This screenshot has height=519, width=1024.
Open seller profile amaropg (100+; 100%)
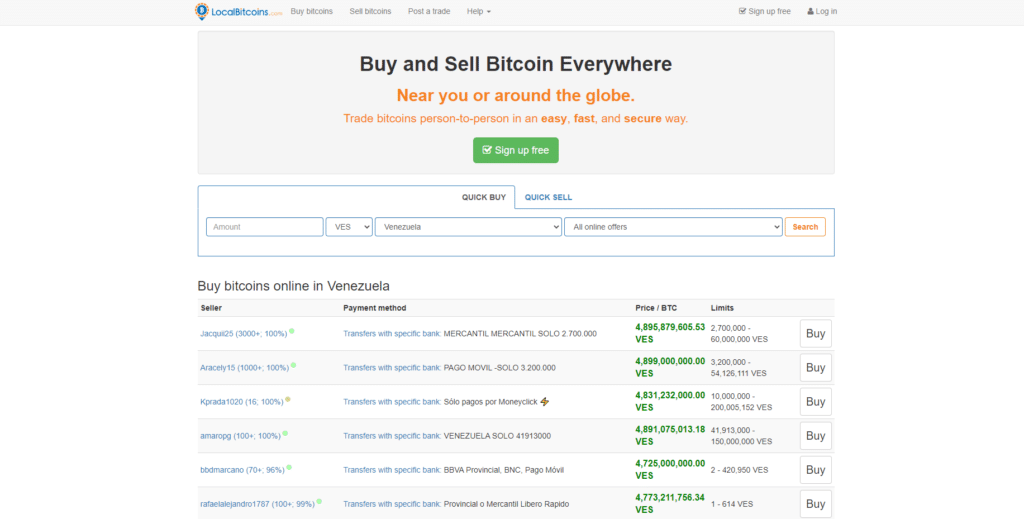click(240, 435)
